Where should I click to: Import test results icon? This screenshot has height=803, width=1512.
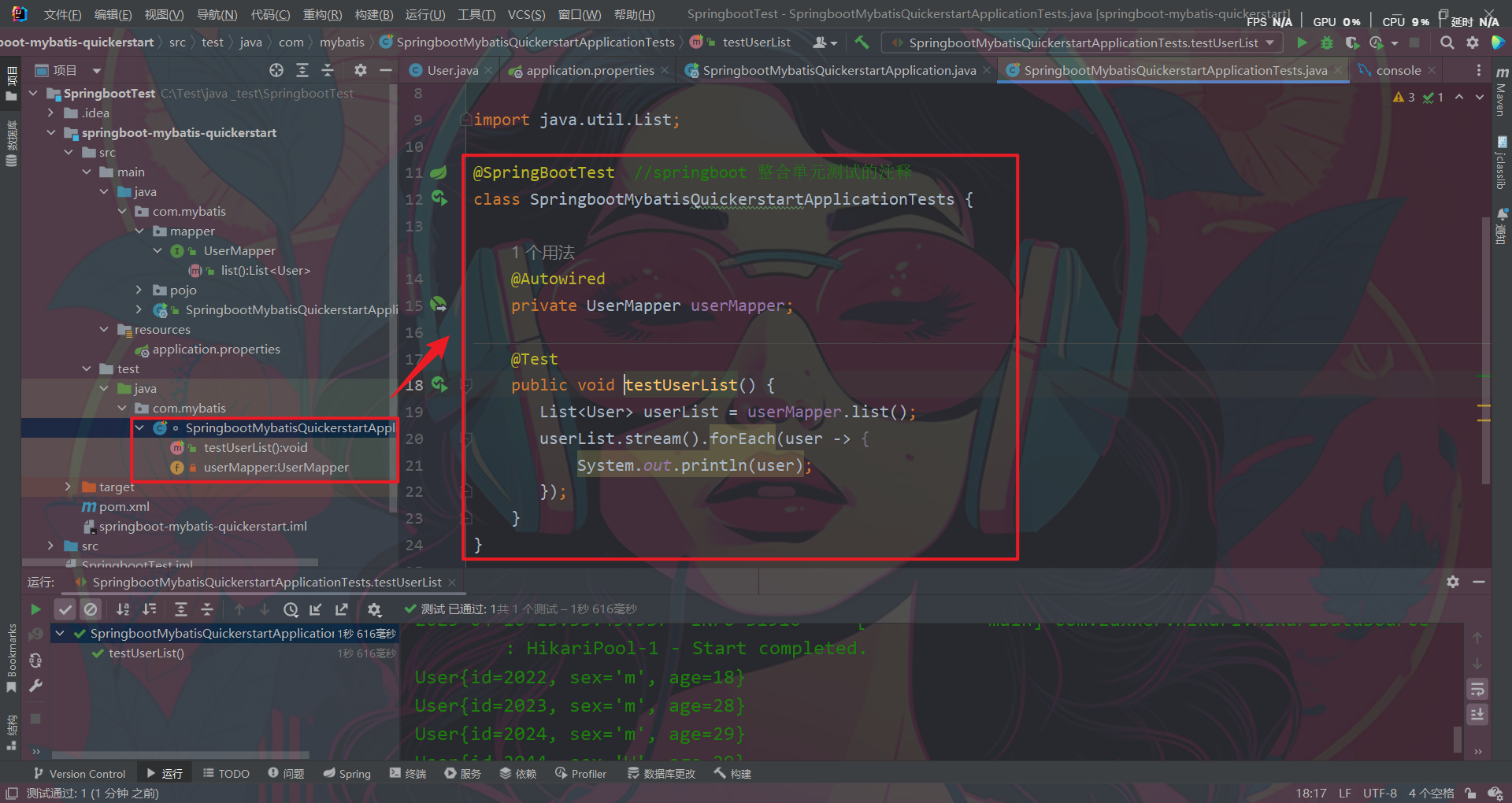tap(316, 609)
